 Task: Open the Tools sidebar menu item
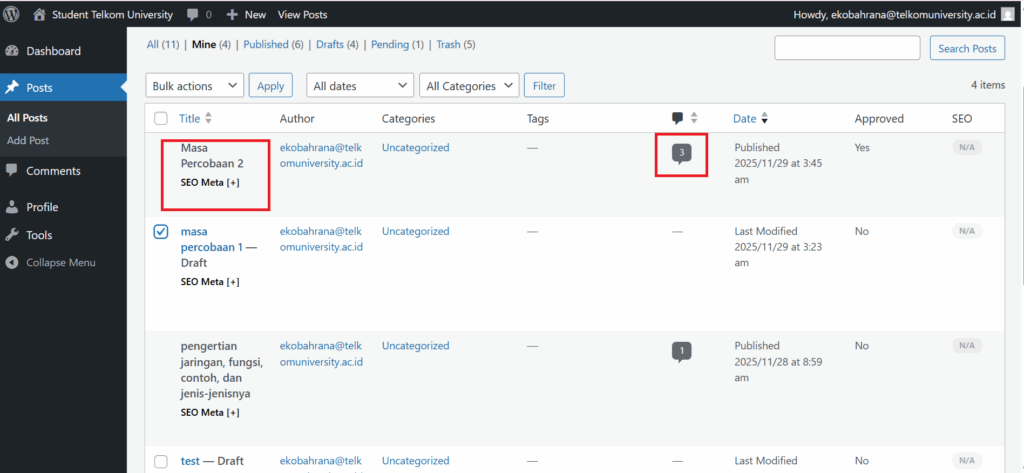(x=39, y=235)
